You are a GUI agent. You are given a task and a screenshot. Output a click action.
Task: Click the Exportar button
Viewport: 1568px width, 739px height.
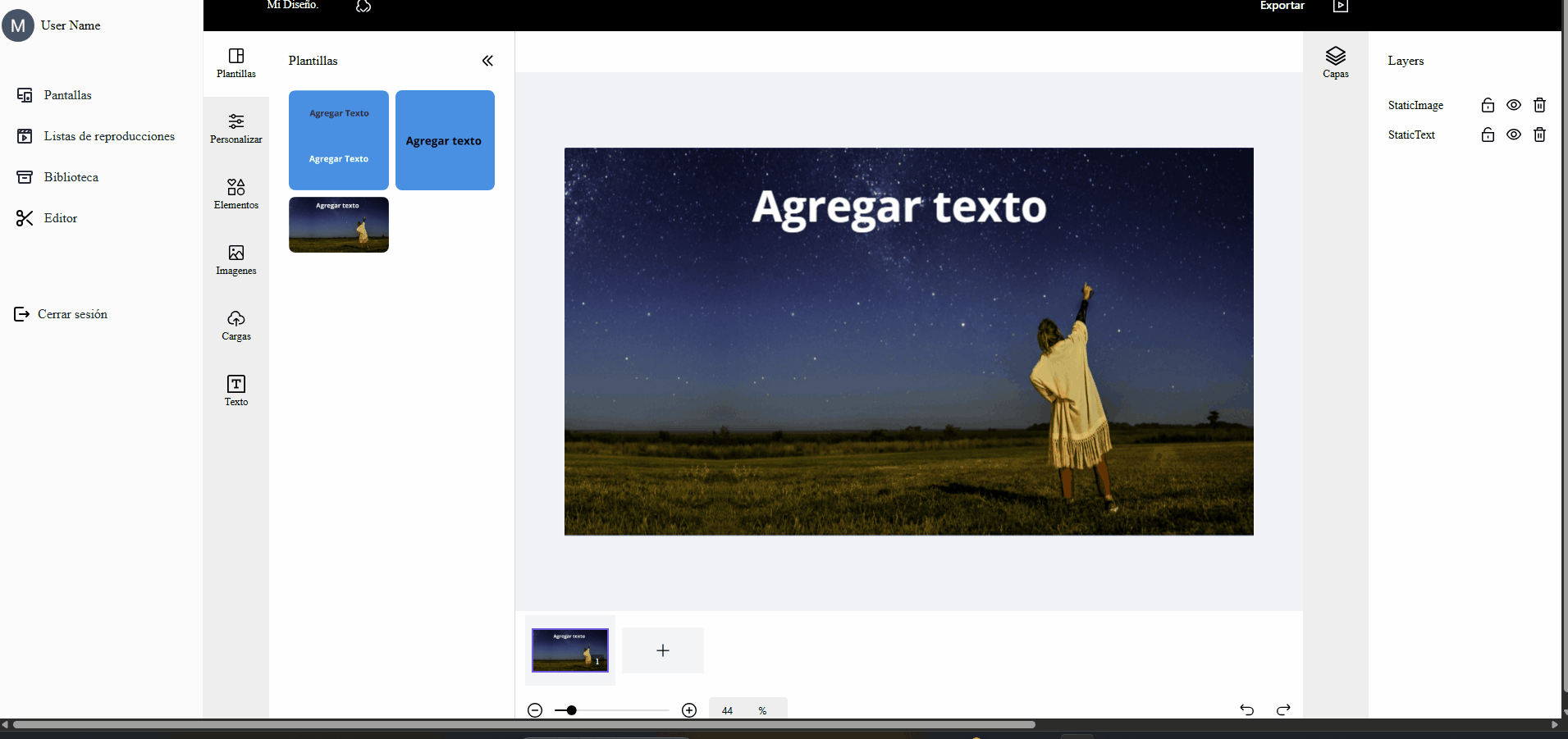(1282, 6)
